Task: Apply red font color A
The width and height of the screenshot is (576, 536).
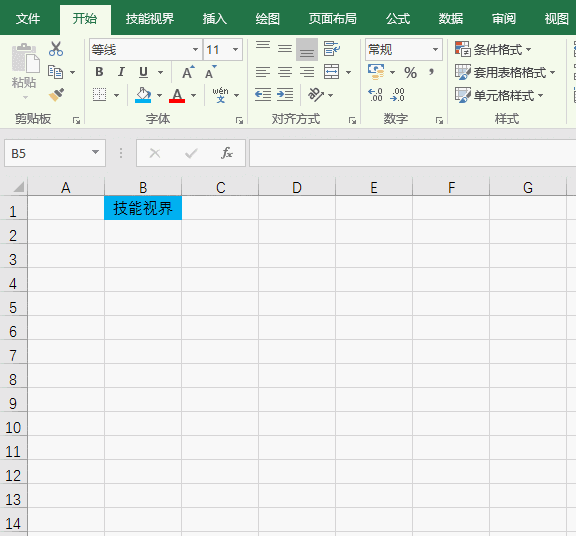Action: pos(177,95)
